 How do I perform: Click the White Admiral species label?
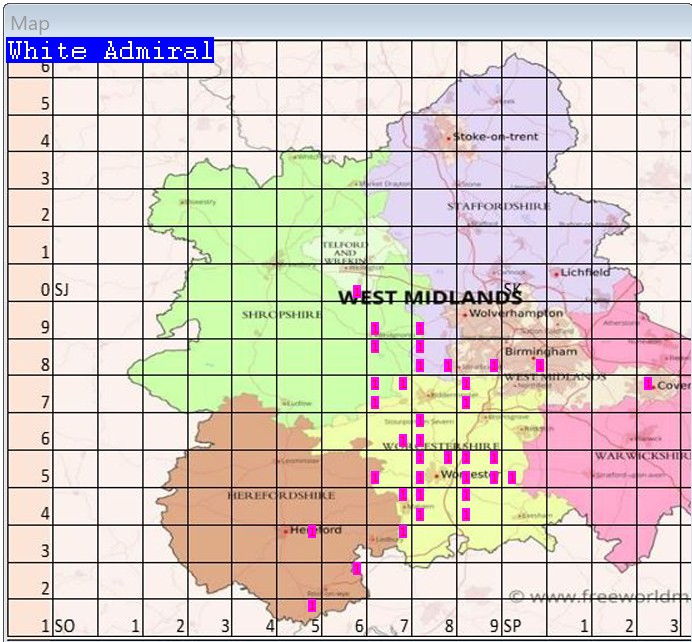click(110, 51)
